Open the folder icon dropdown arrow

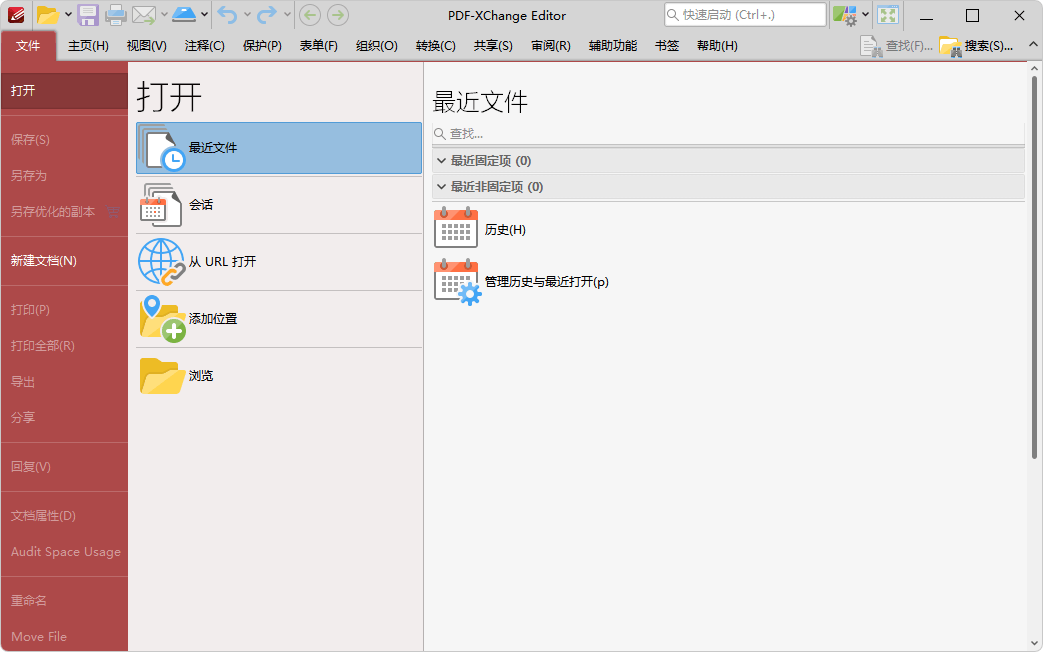tap(68, 15)
